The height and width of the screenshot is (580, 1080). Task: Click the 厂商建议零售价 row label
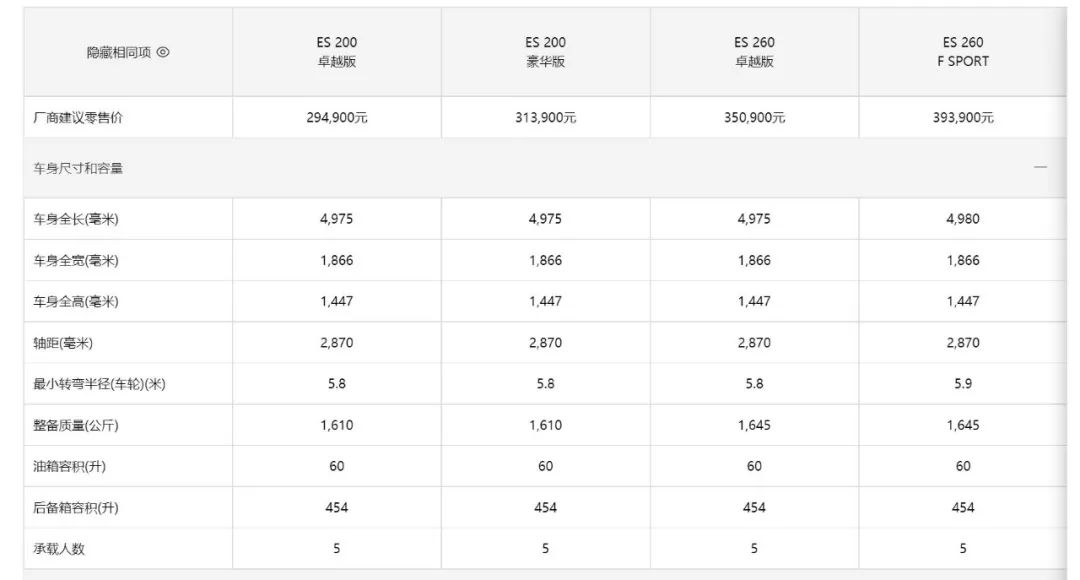78,118
